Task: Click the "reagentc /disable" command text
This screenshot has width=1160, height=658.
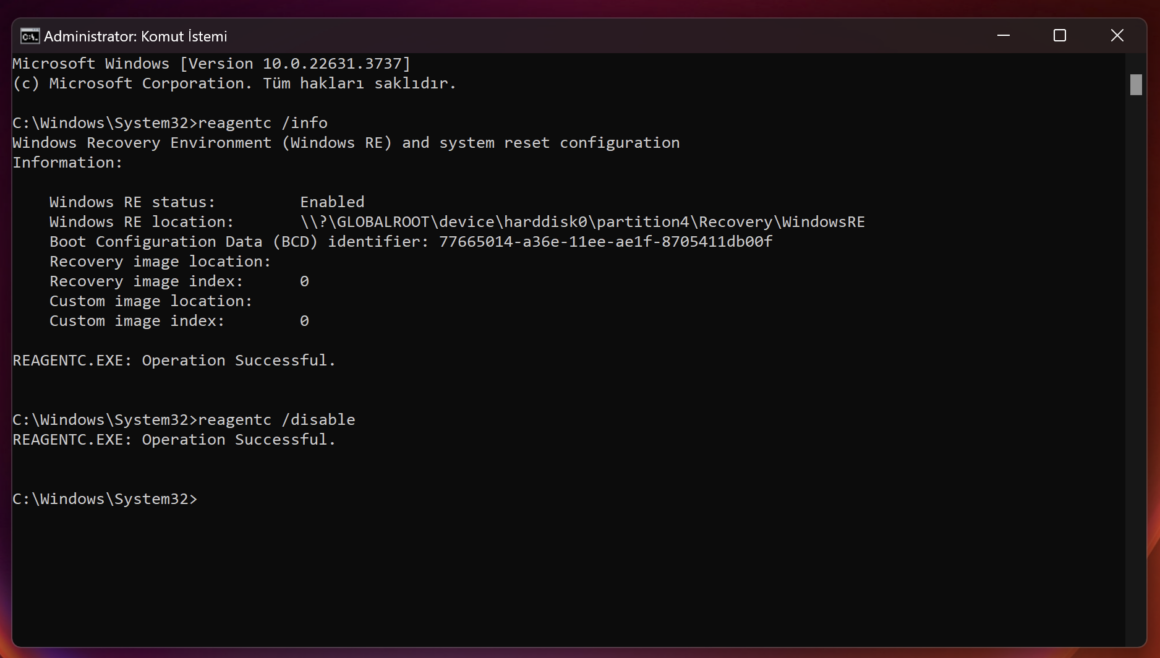Action: 277,420
